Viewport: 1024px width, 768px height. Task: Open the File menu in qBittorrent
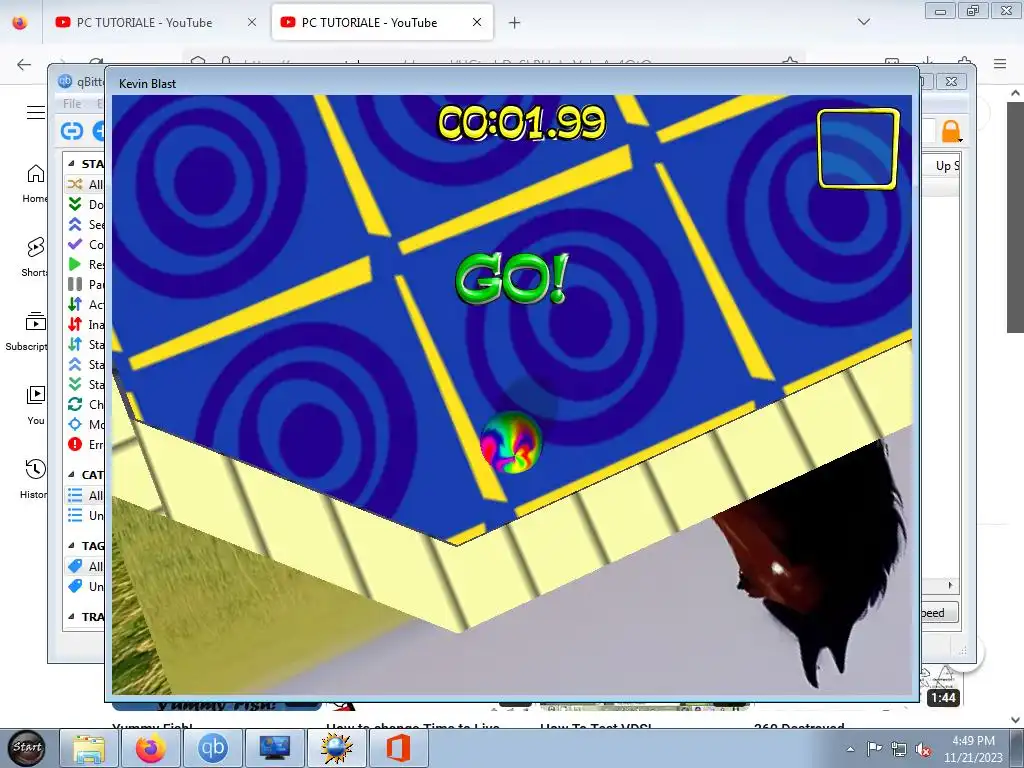click(72, 103)
